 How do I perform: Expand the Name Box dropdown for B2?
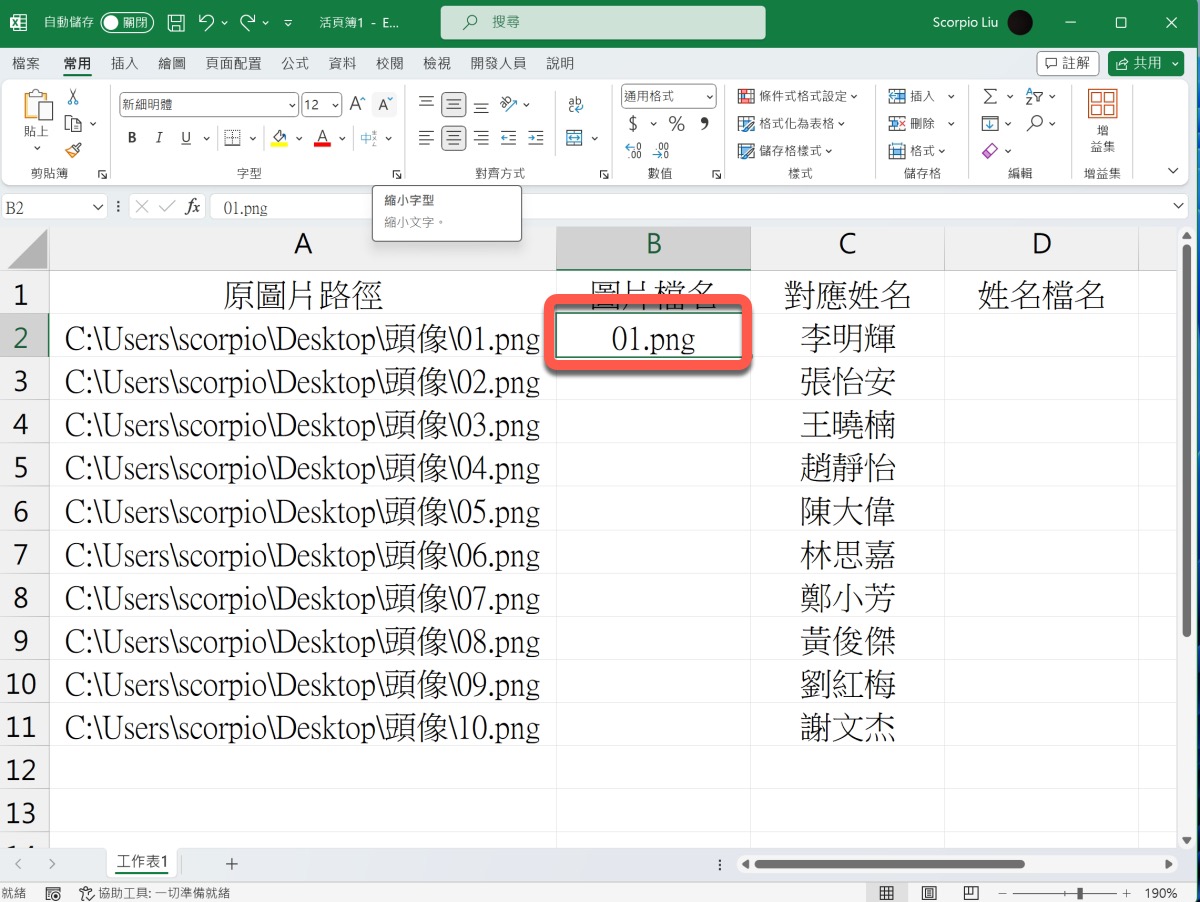click(x=98, y=207)
